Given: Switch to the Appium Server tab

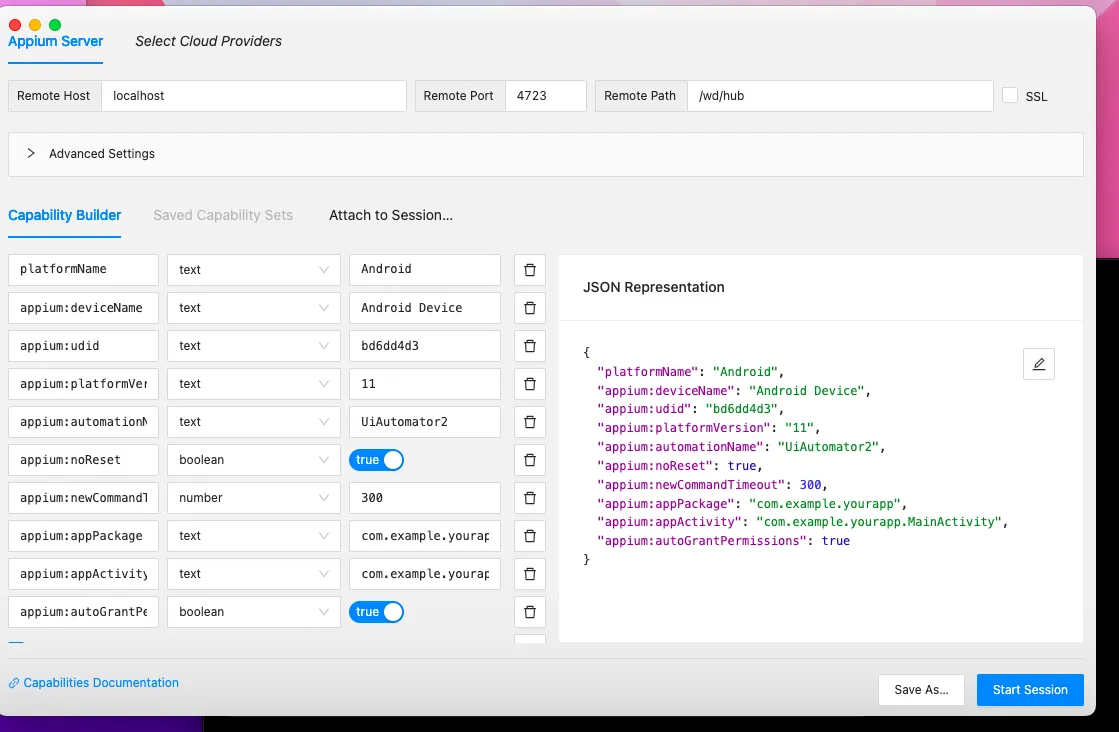Looking at the screenshot, I should click(56, 41).
